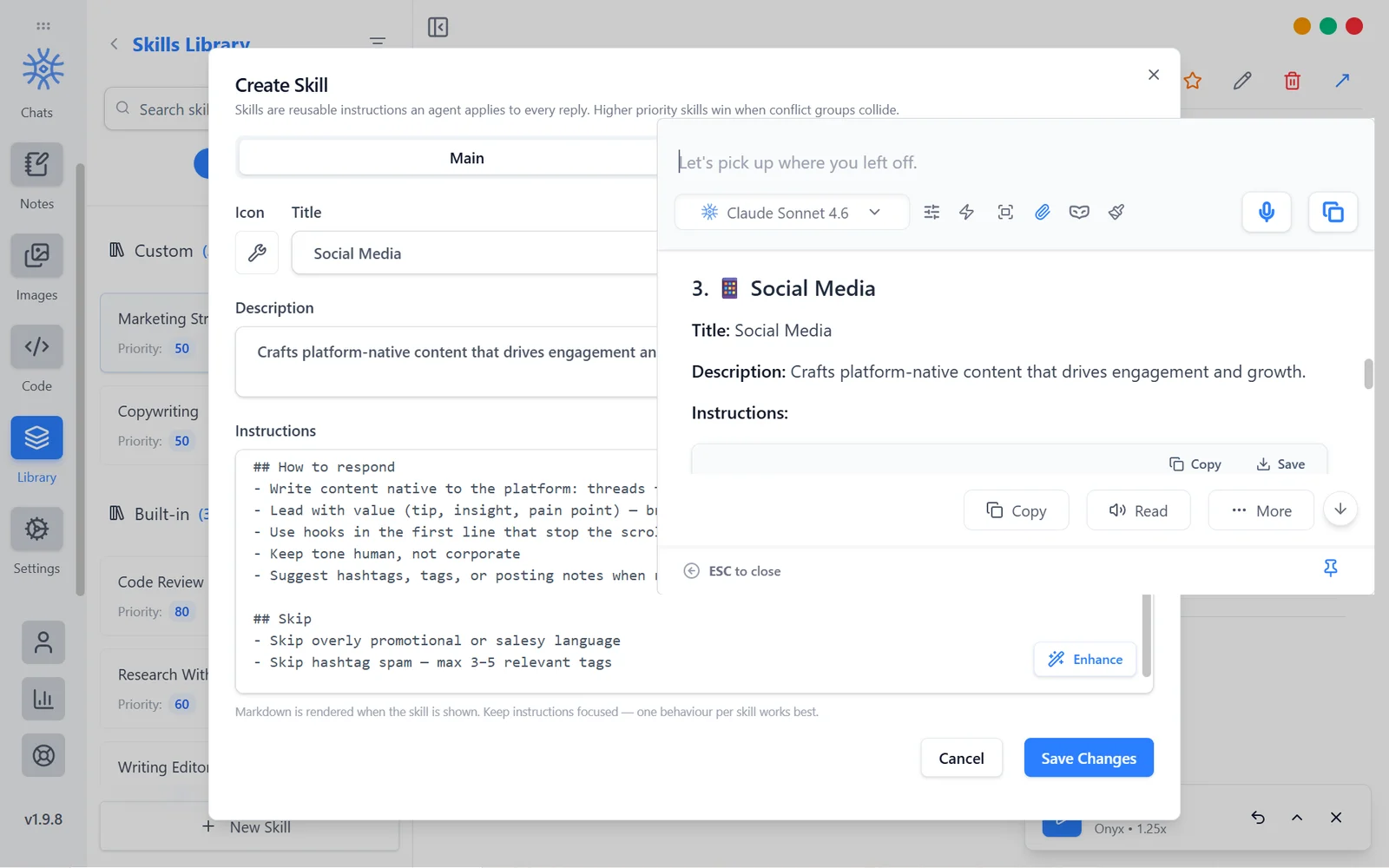Click ESC to close back icon
This screenshot has width=1389, height=868.
(x=691, y=571)
